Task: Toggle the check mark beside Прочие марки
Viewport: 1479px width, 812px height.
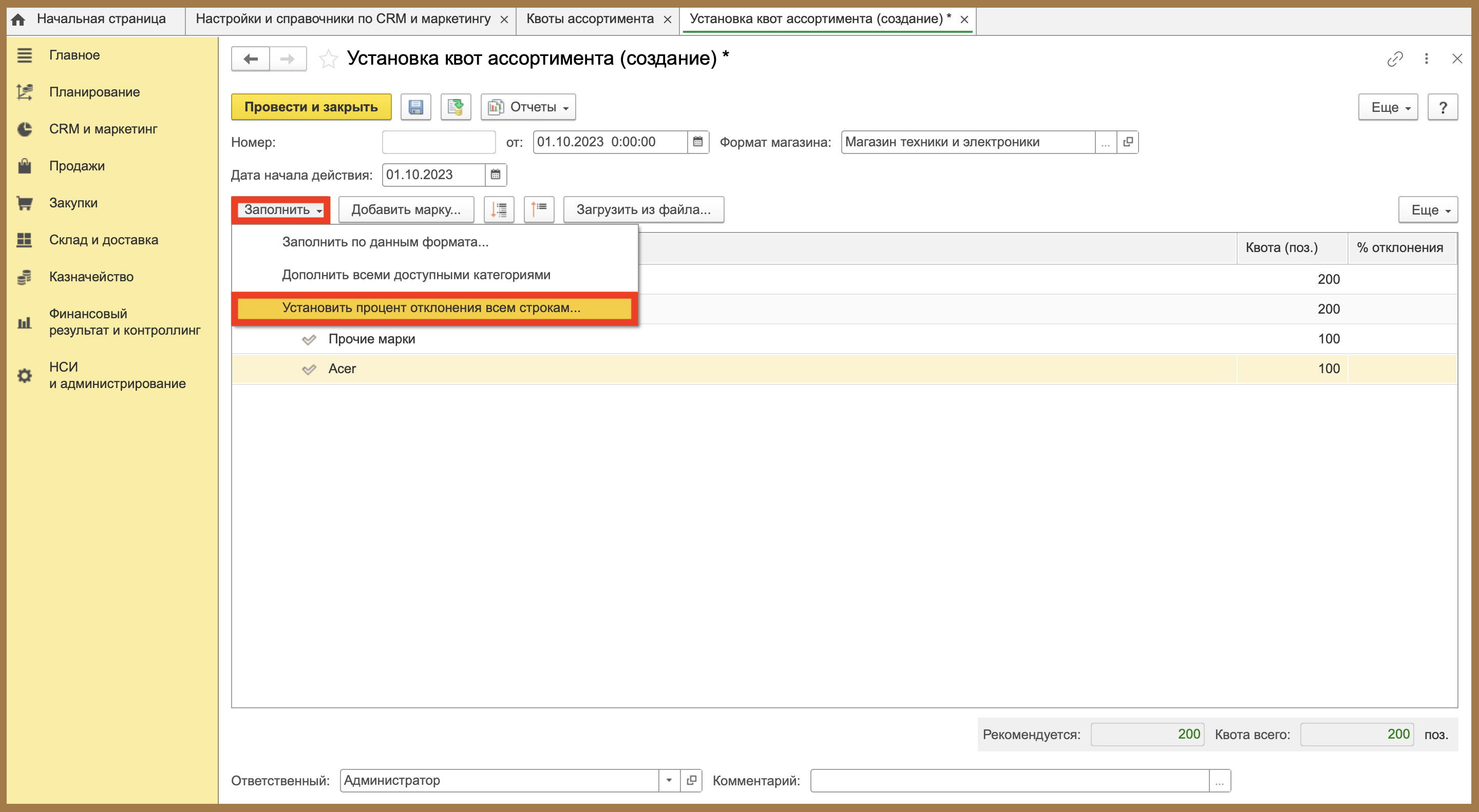Action: click(309, 339)
